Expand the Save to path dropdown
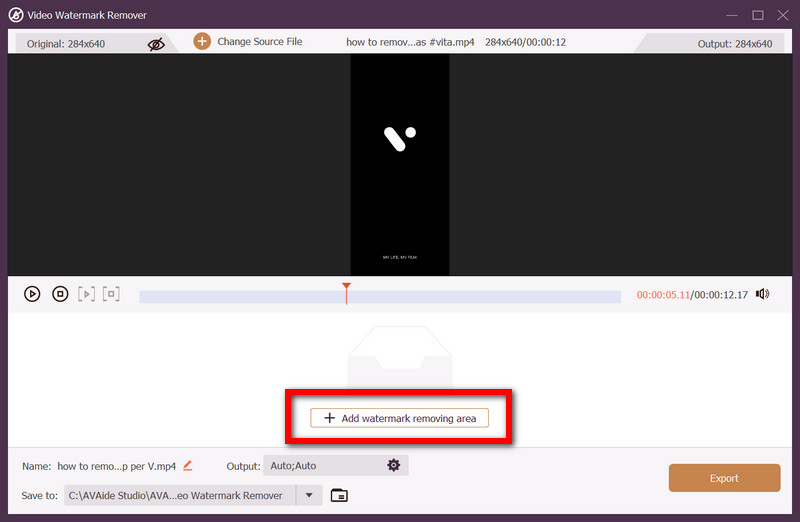 point(309,495)
